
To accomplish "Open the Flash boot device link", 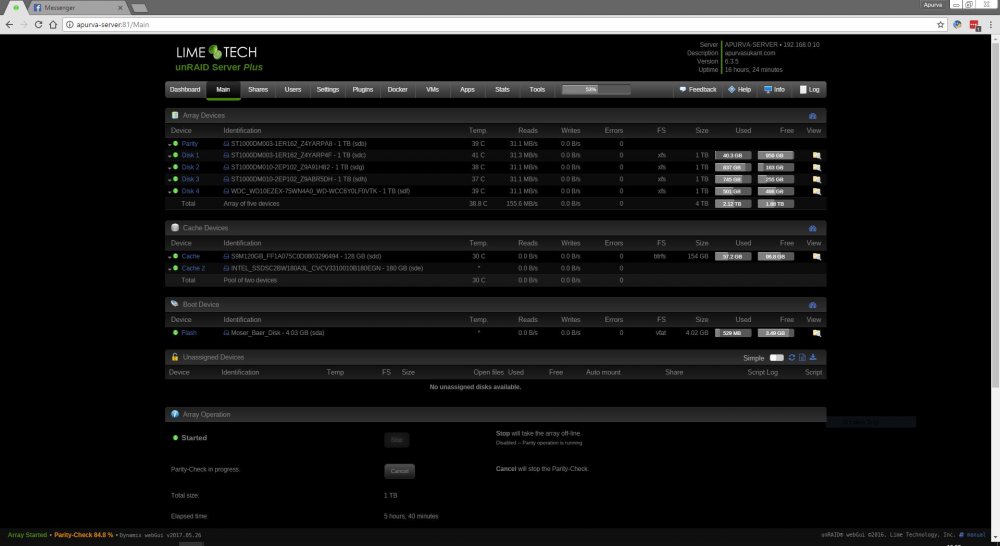I will [x=189, y=333].
